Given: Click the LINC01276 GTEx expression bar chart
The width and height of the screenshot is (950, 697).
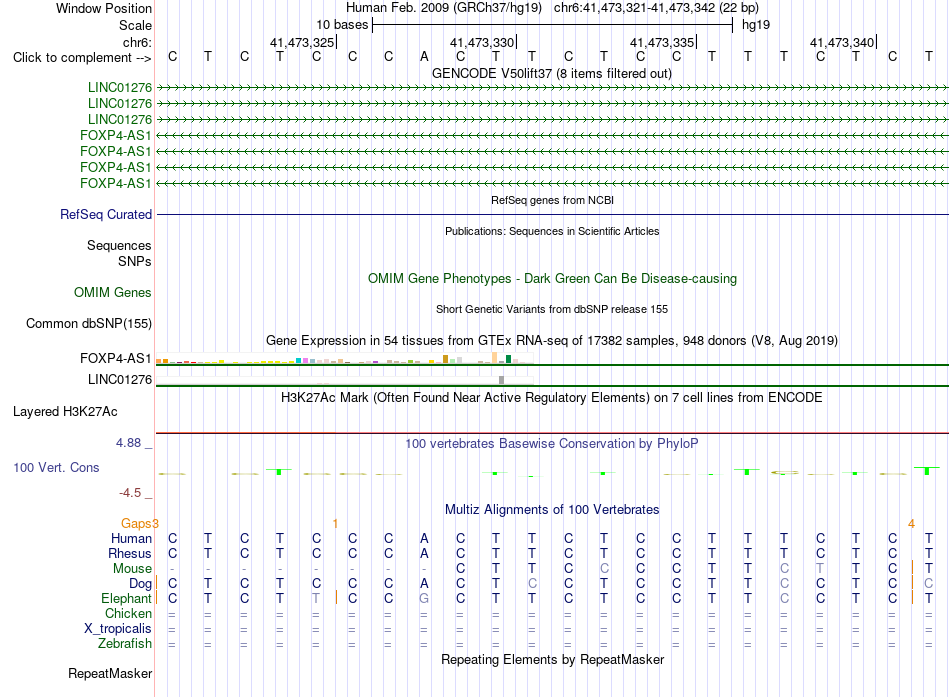Looking at the screenshot, I should pyautogui.click(x=344, y=380).
